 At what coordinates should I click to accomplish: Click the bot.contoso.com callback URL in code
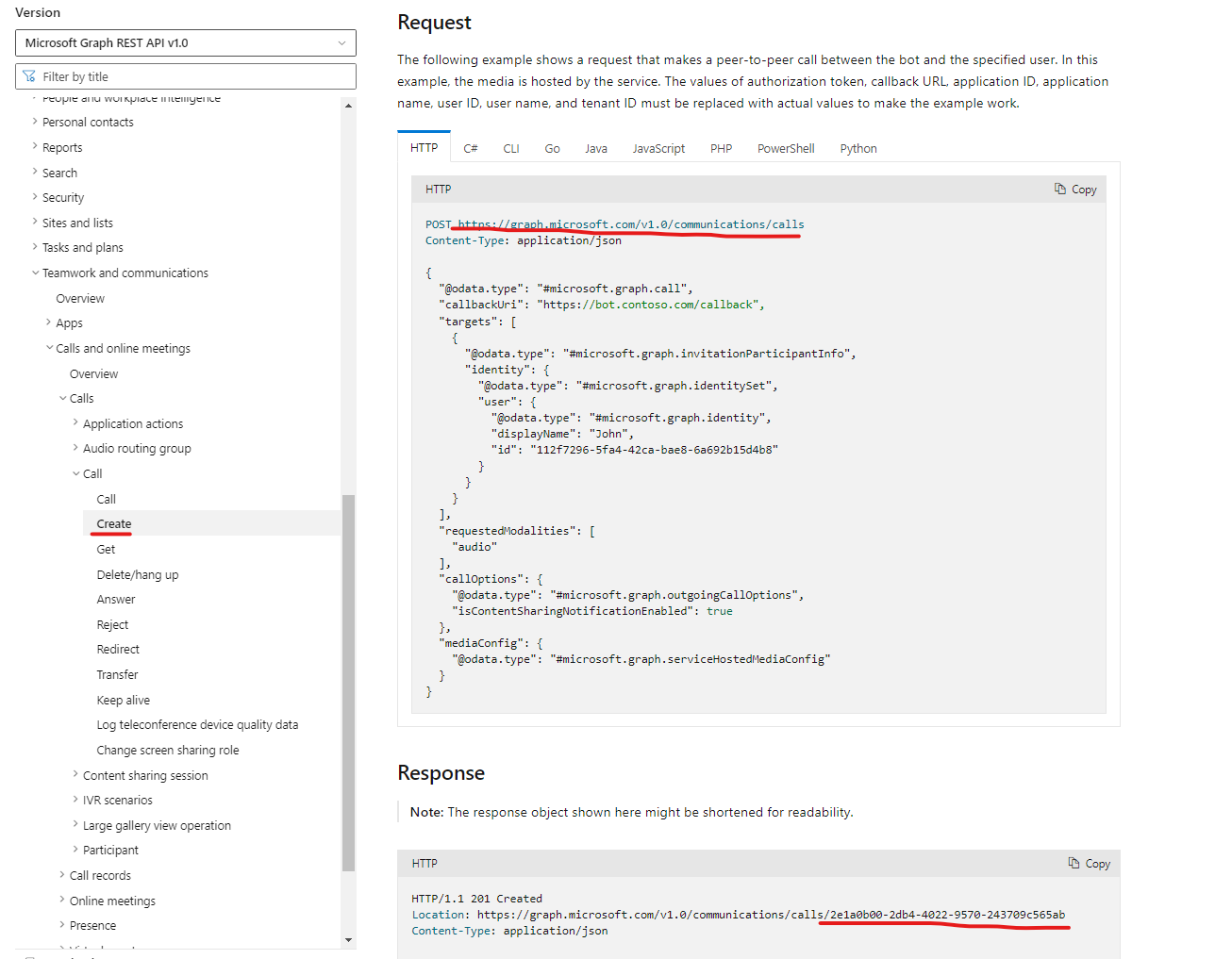click(648, 305)
